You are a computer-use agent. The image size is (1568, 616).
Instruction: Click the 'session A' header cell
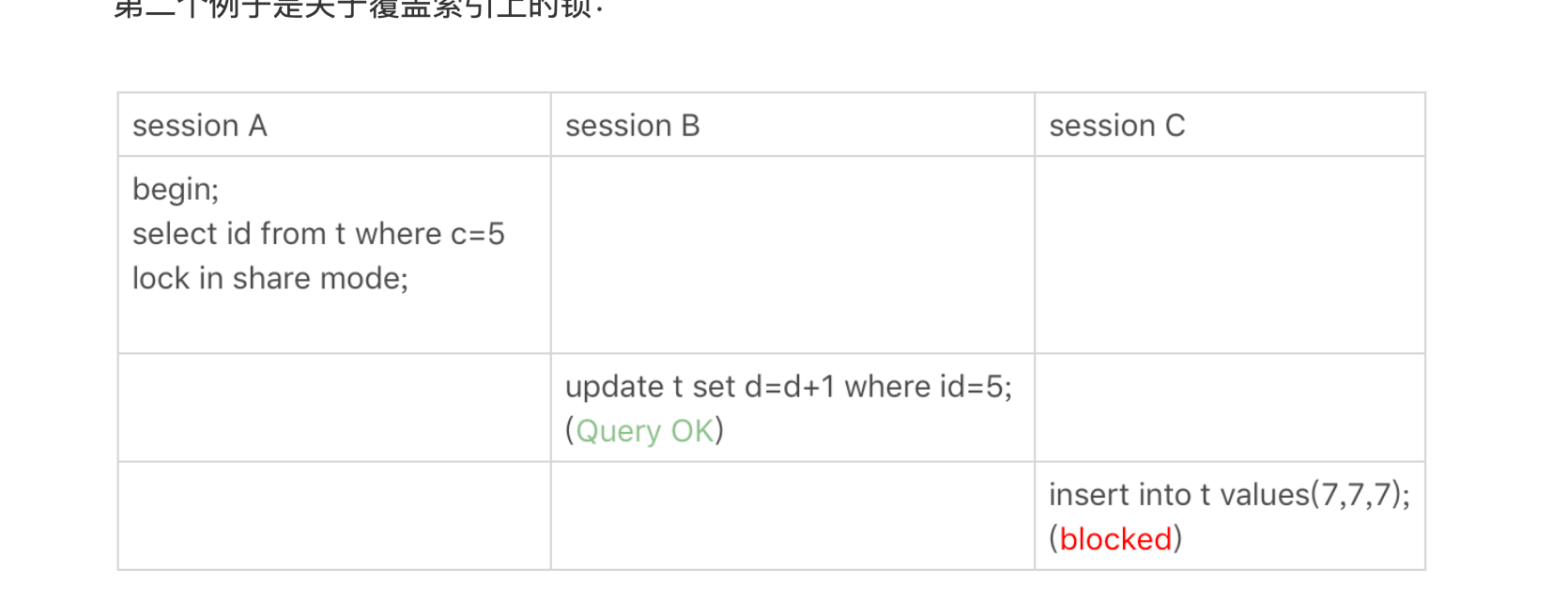pos(334,125)
